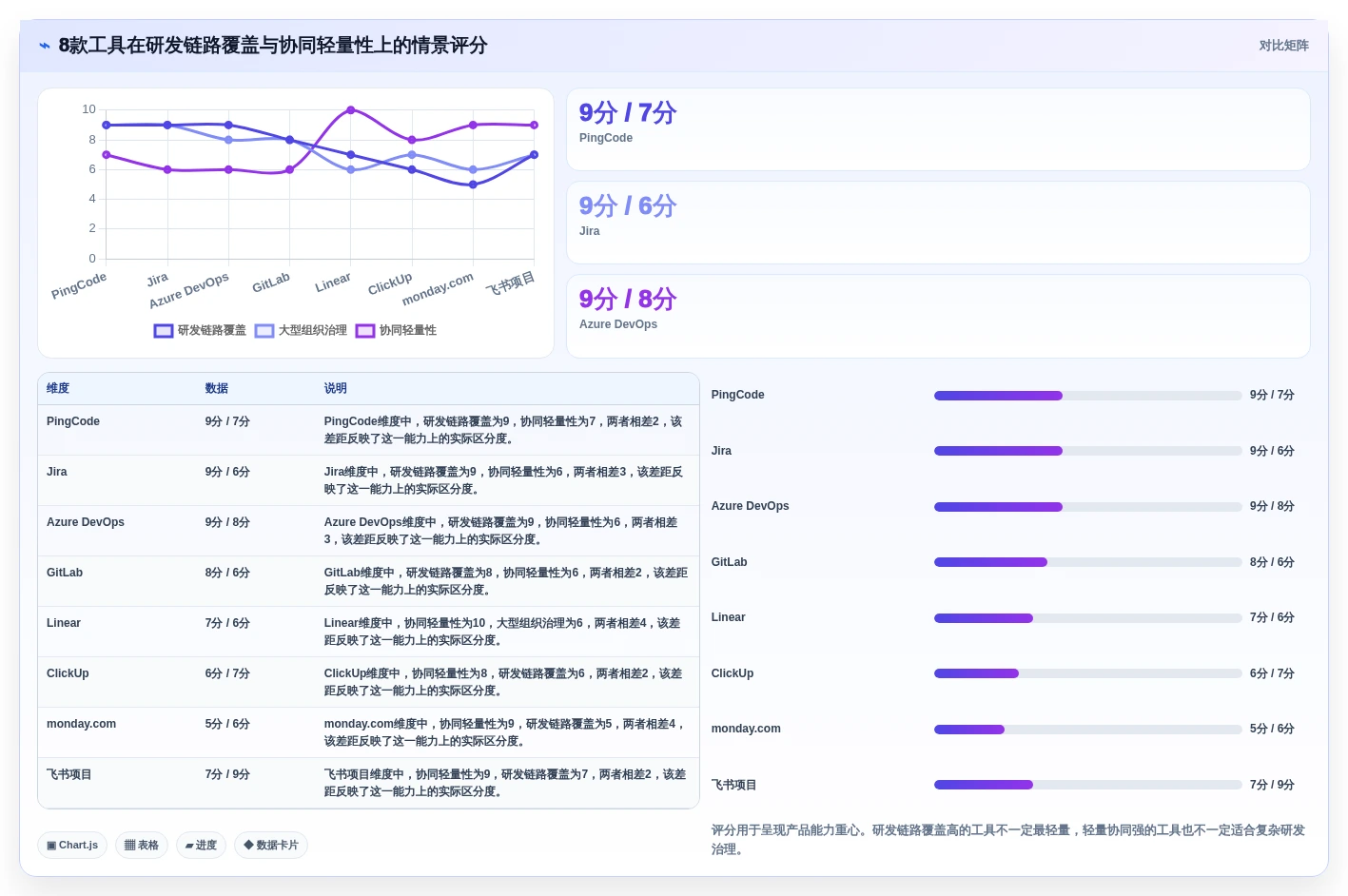This screenshot has height=896, width=1348.
Task: Click the 6分 / 7分 data cell for ClickUp
Action: (x=227, y=673)
